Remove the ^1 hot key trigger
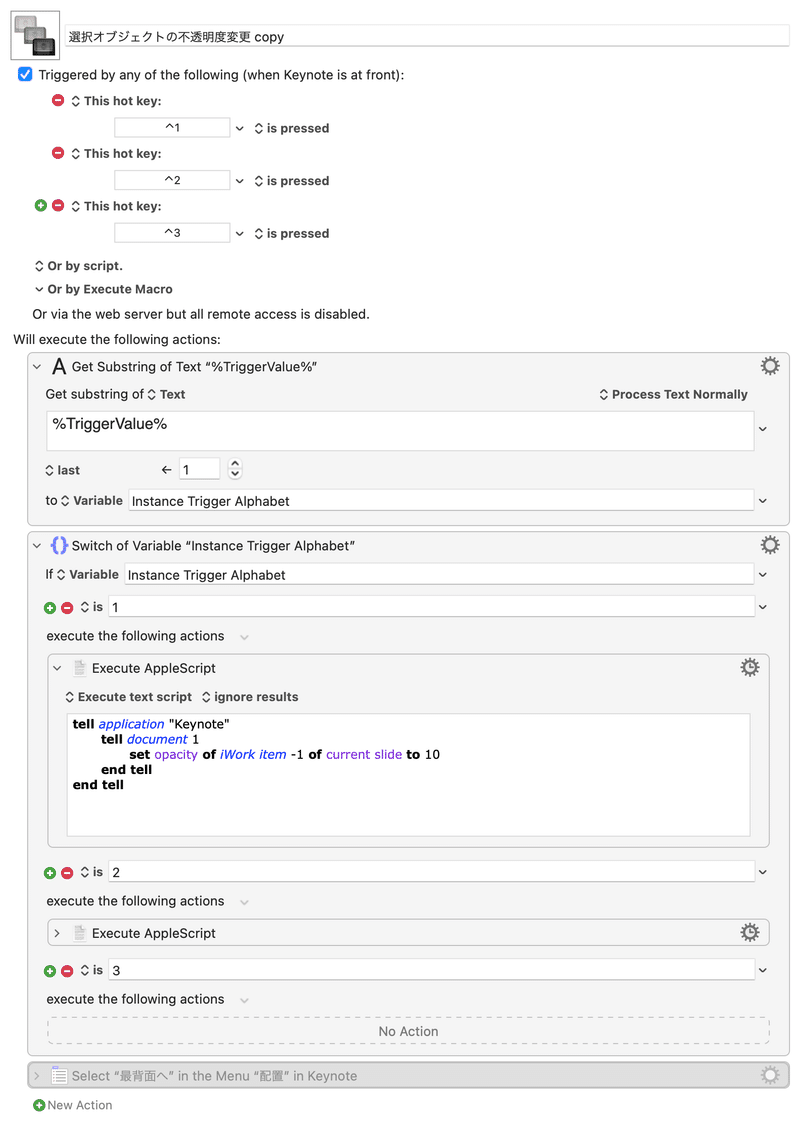 click(58, 100)
